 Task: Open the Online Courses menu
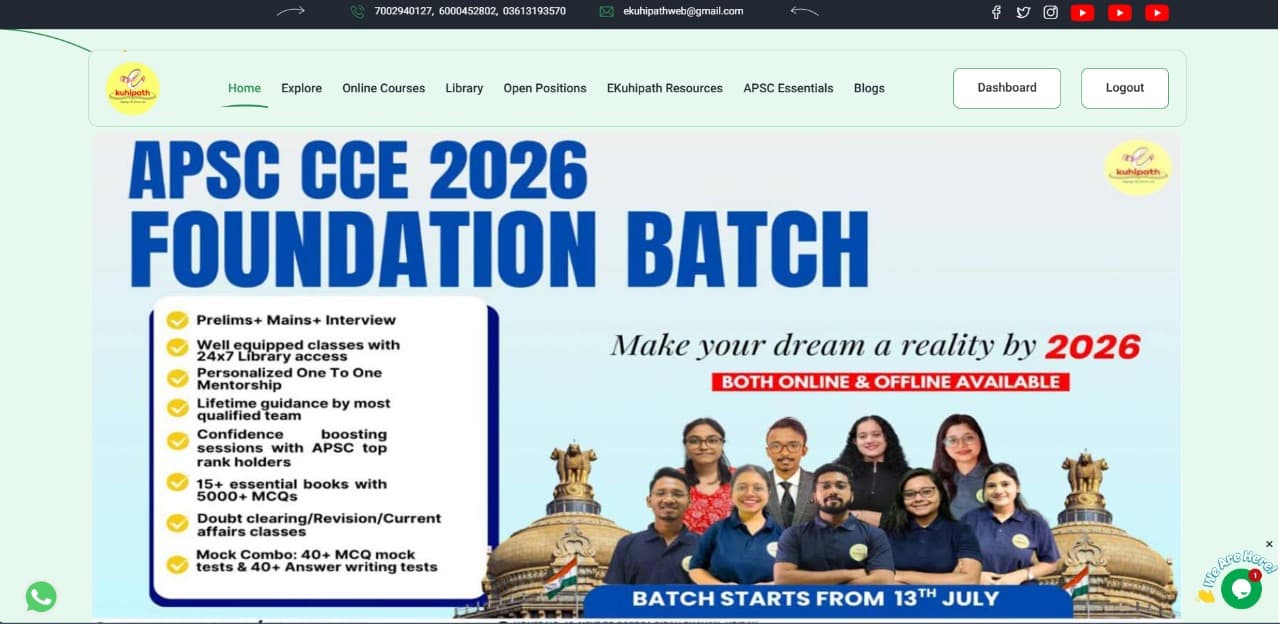[383, 88]
